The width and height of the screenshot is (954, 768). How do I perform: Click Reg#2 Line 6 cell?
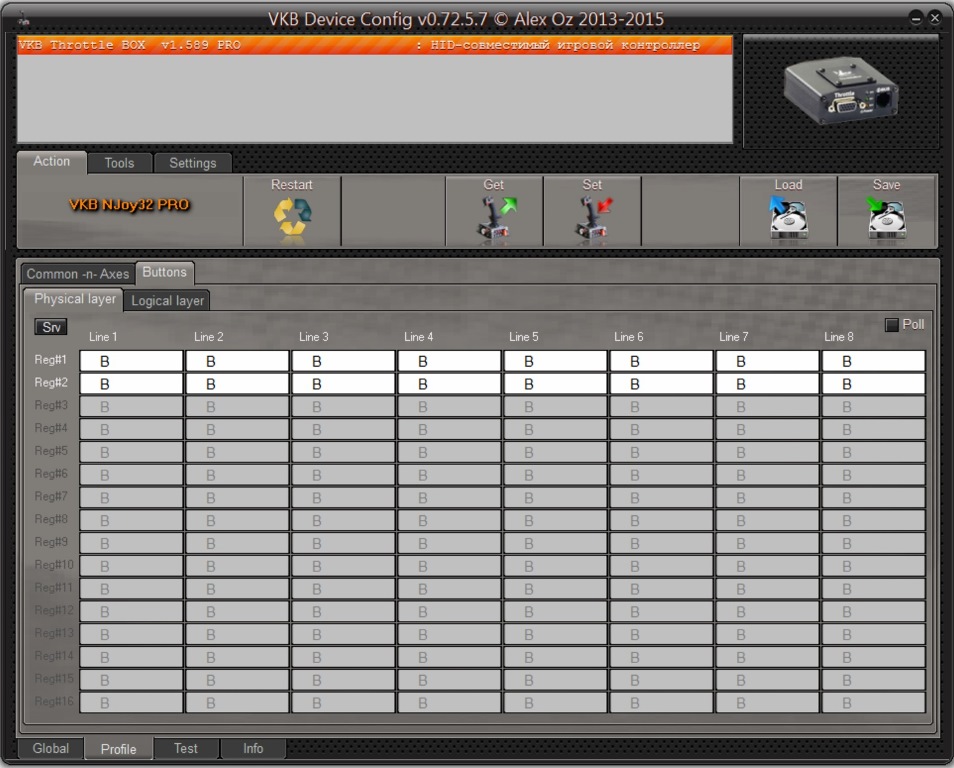661,384
